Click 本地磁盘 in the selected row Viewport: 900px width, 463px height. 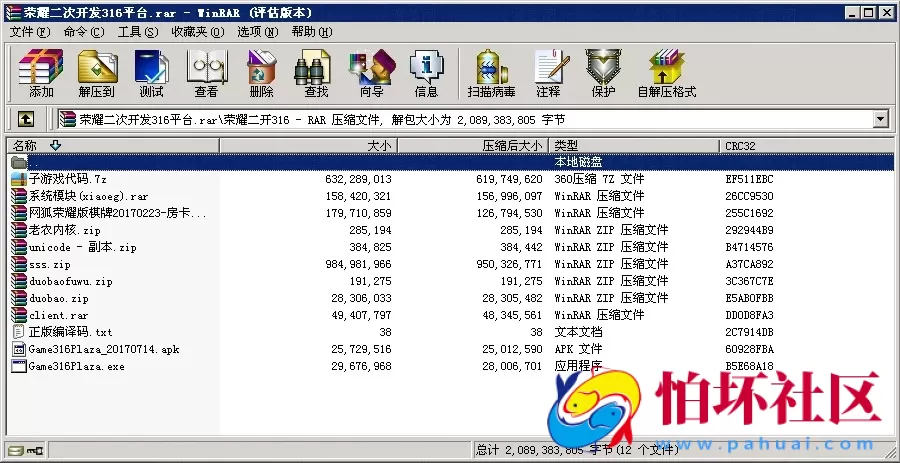tap(578, 162)
